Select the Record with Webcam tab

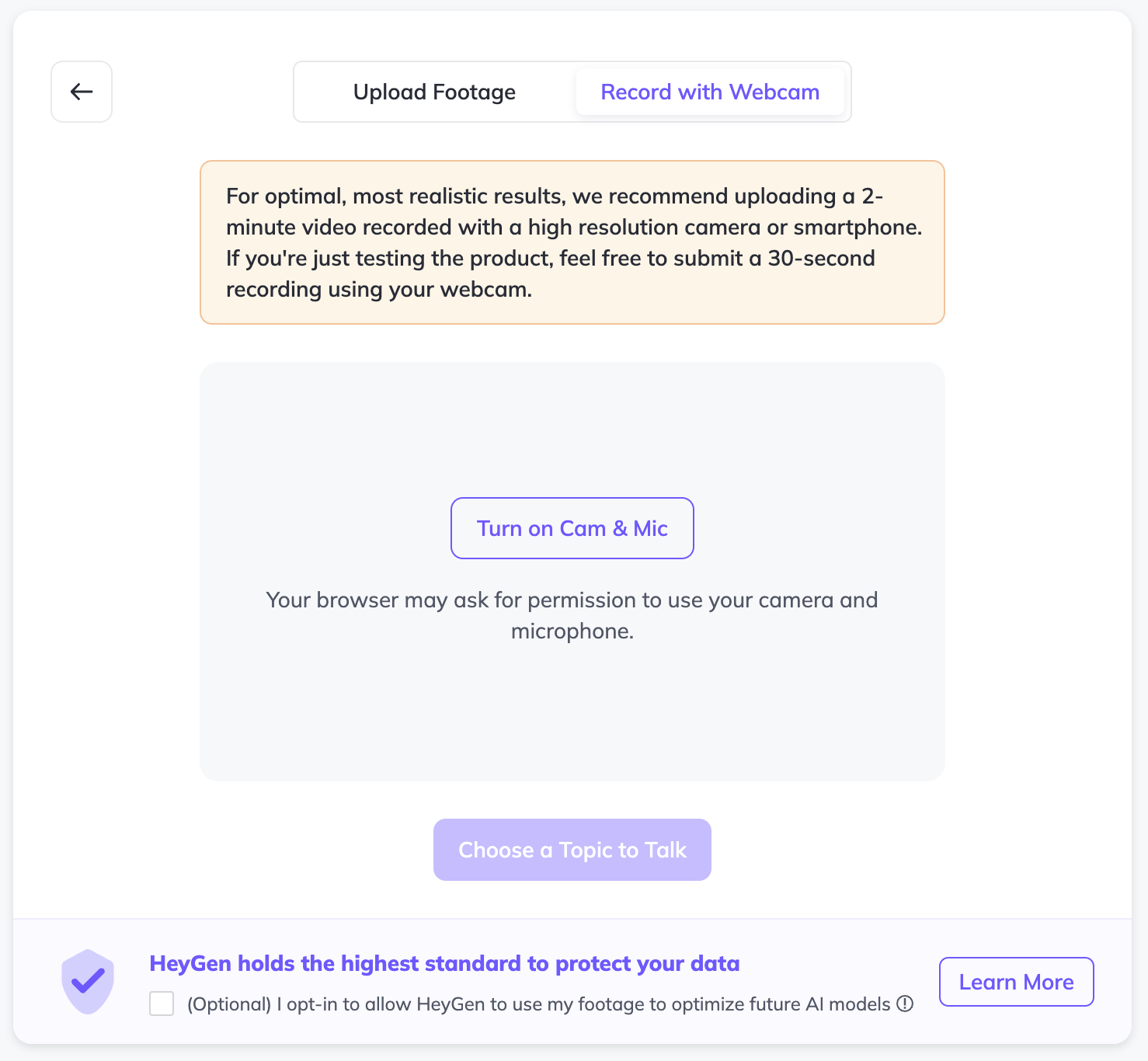(710, 92)
